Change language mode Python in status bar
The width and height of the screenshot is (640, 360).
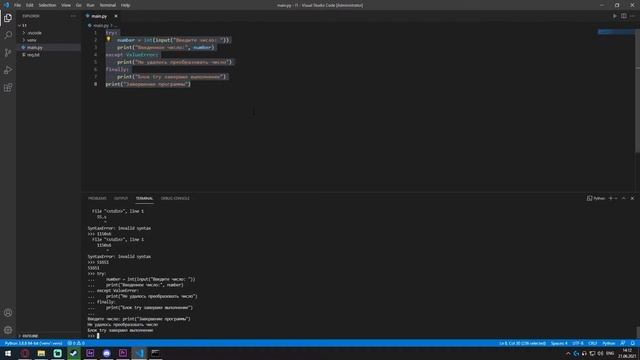pyautogui.click(x=608, y=343)
